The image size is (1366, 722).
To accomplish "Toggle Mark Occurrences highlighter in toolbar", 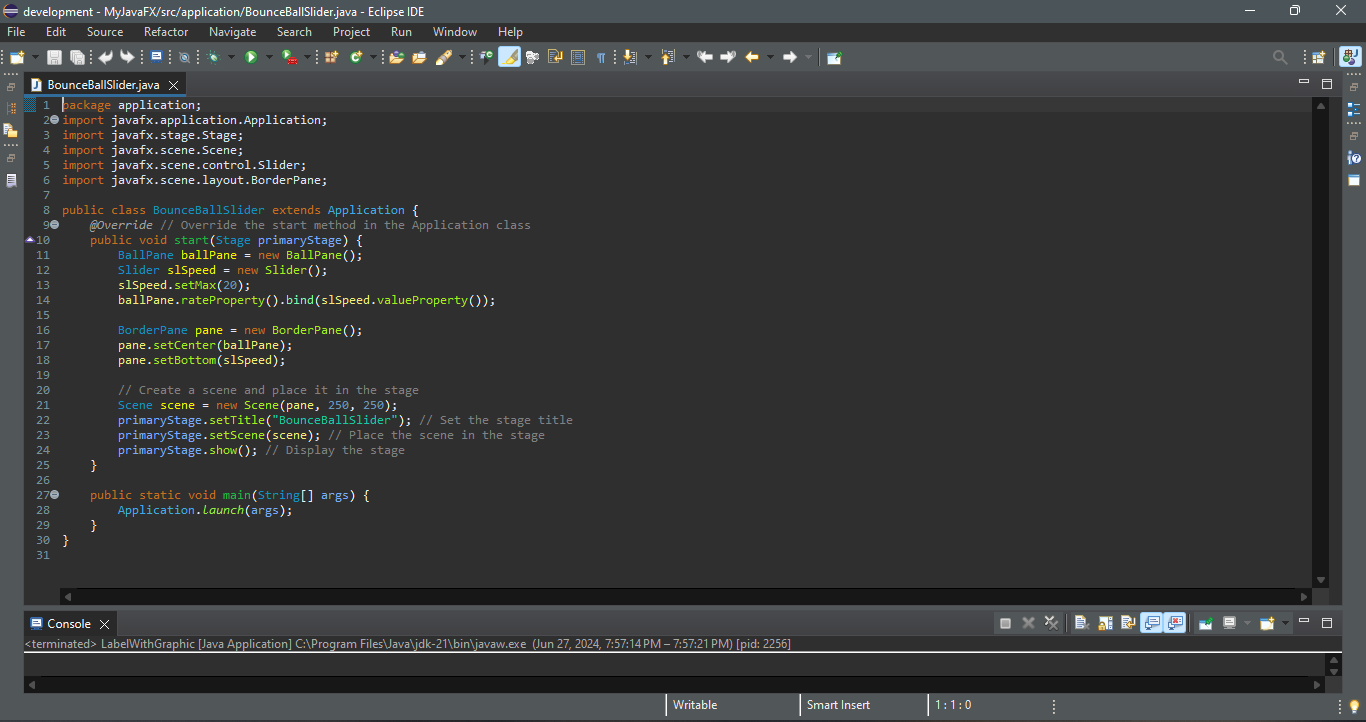I will coord(509,58).
